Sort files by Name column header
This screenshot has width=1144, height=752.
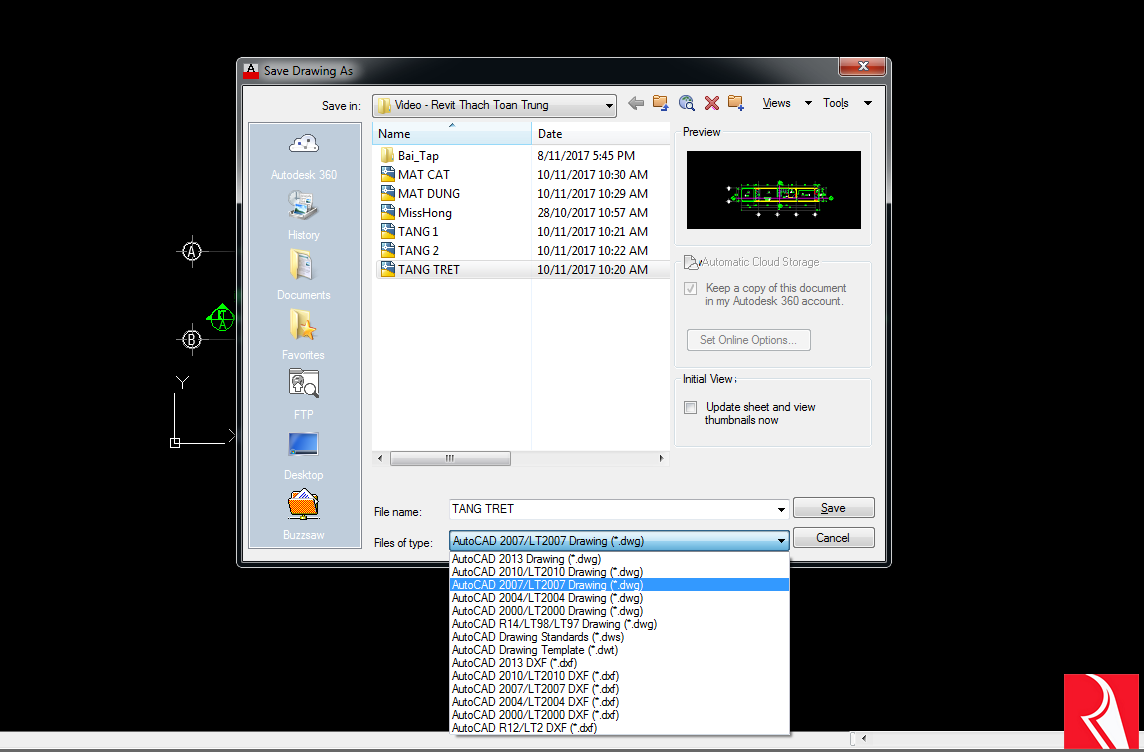pyautogui.click(x=452, y=133)
